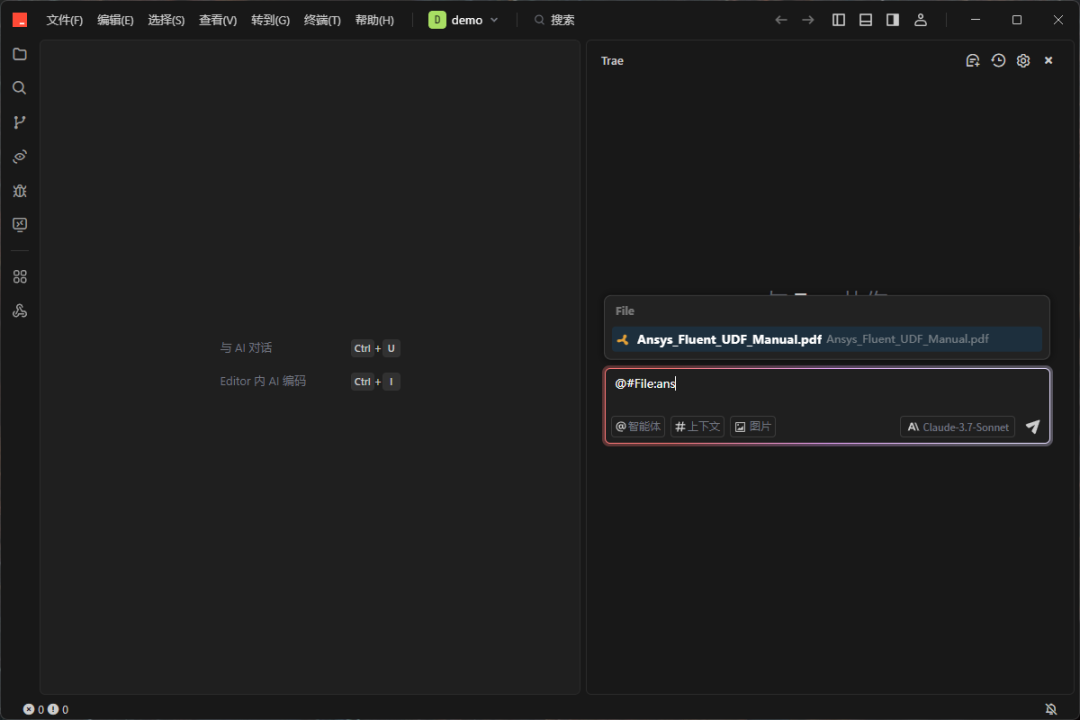Toggle the primary left sidebar layout
Viewport: 1080px width, 720px height.
click(839, 20)
